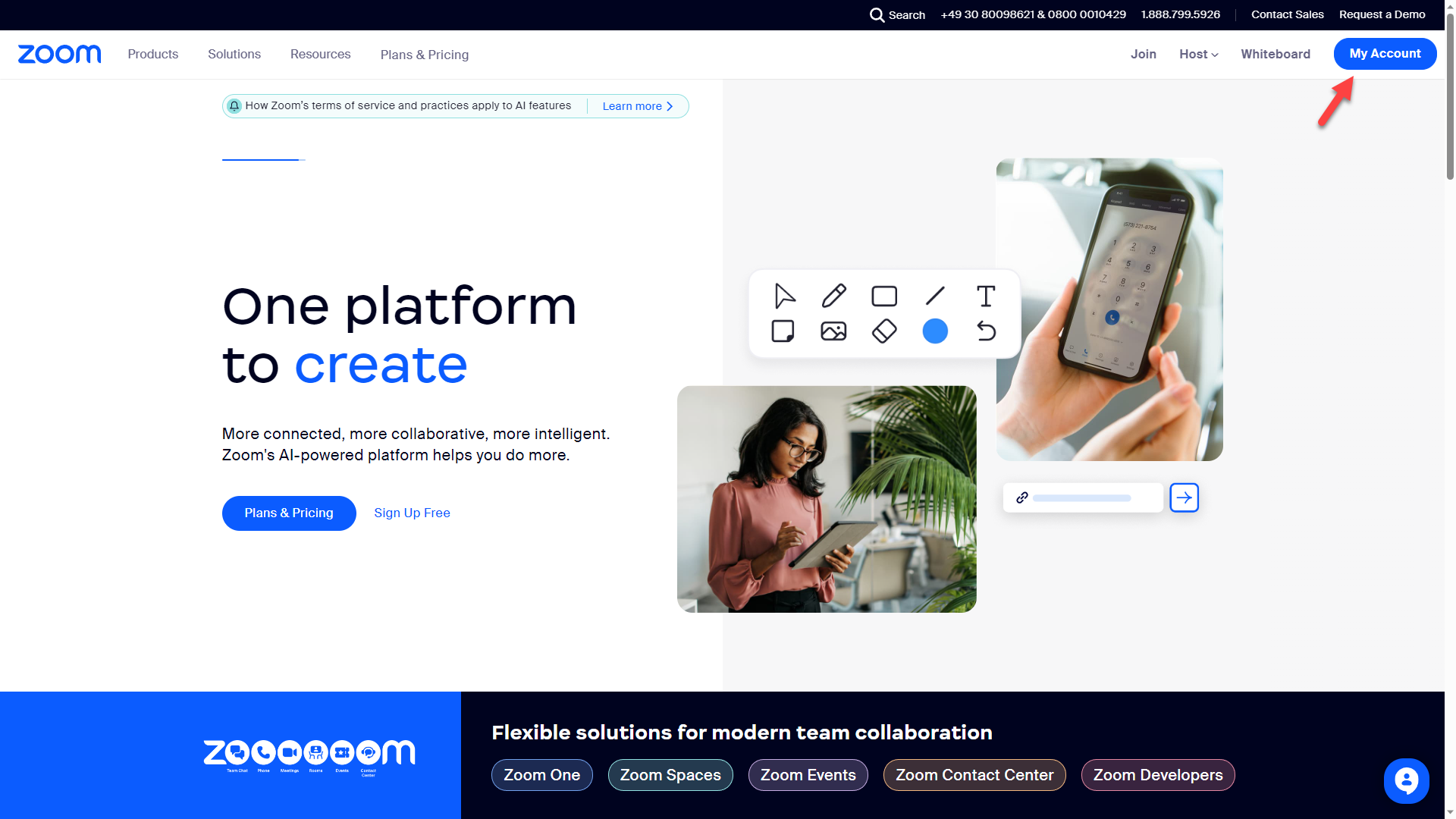This screenshot has height=819, width=1456.
Task: Click the Sign Up Free link
Action: pyautogui.click(x=412, y=512)
